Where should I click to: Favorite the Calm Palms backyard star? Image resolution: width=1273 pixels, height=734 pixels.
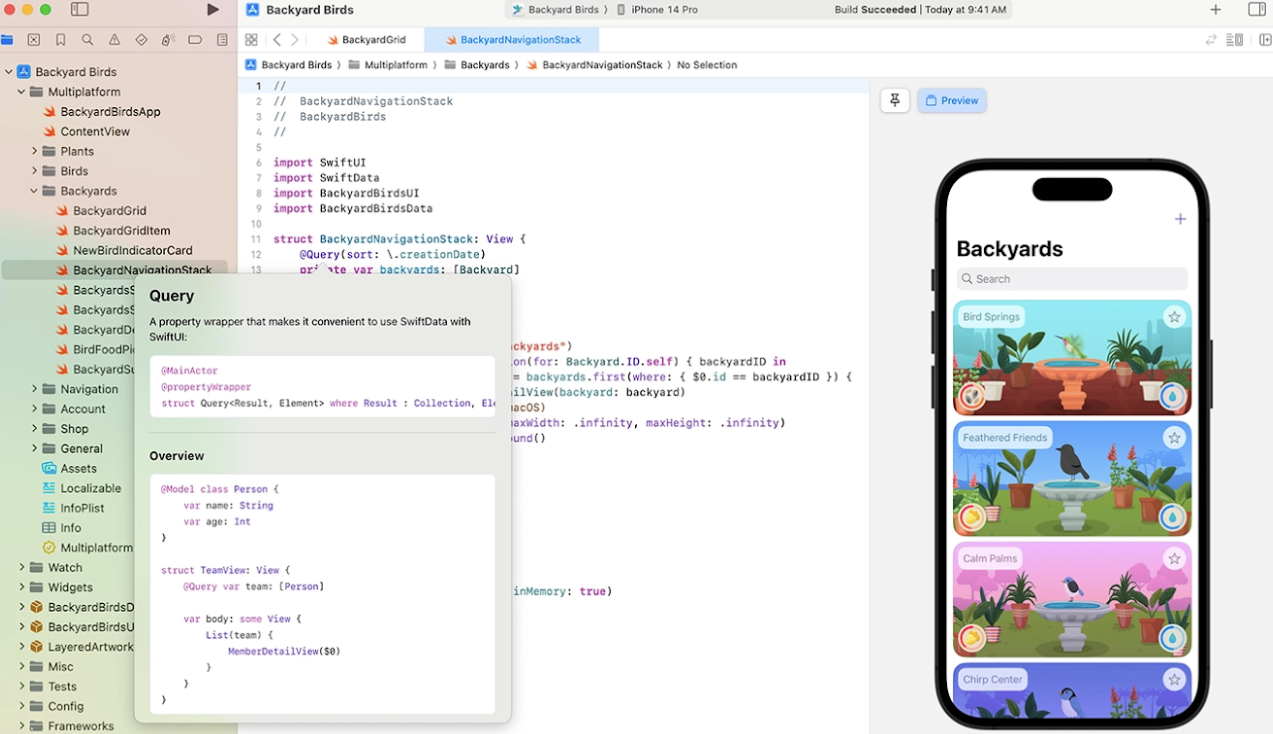tap(1174, 558)
